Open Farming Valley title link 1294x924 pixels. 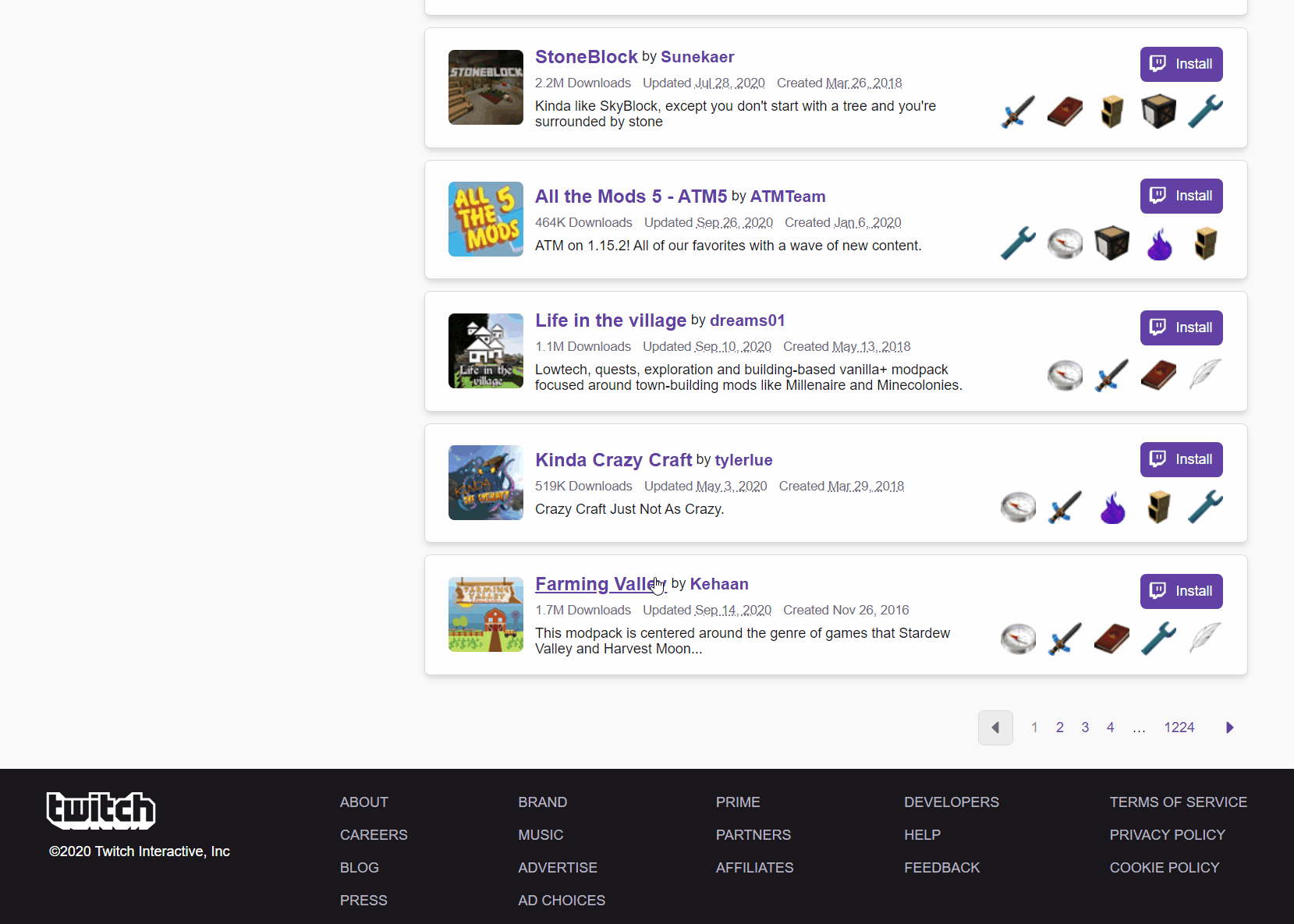(601, 584)
